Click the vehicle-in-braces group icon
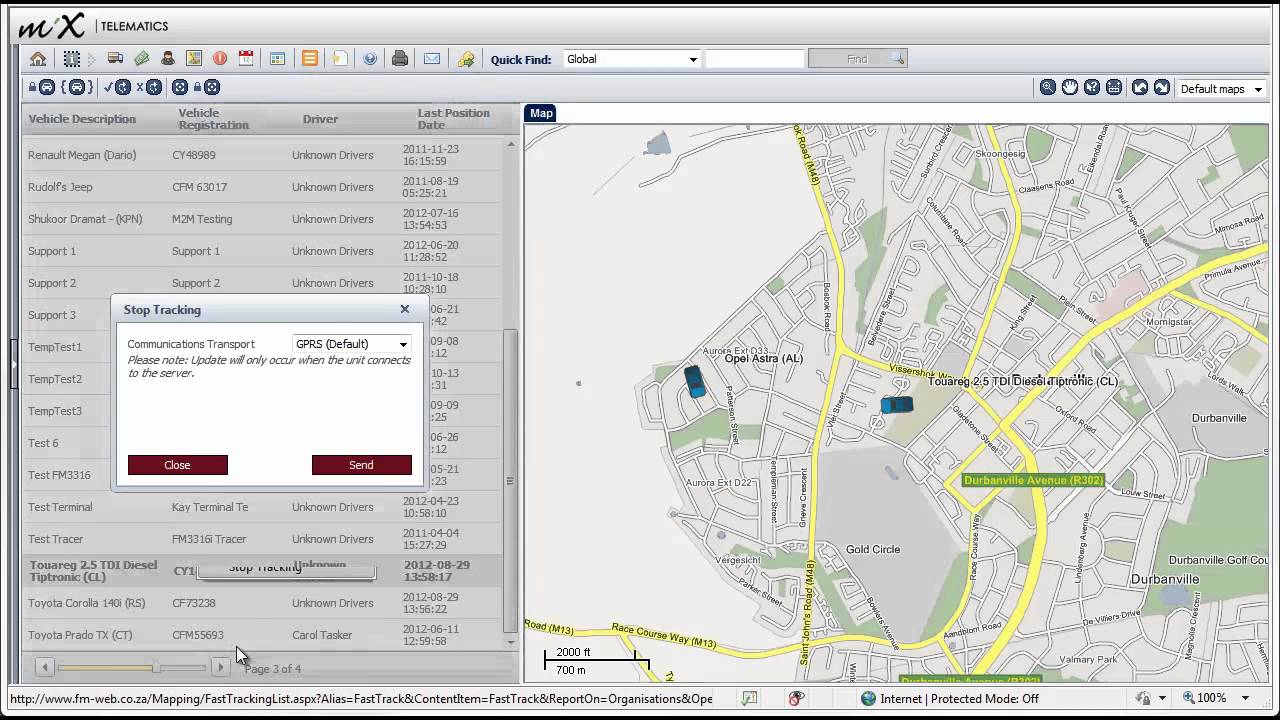The height and width of the screenshot is (720, 1280). click(x=77, y=87)
